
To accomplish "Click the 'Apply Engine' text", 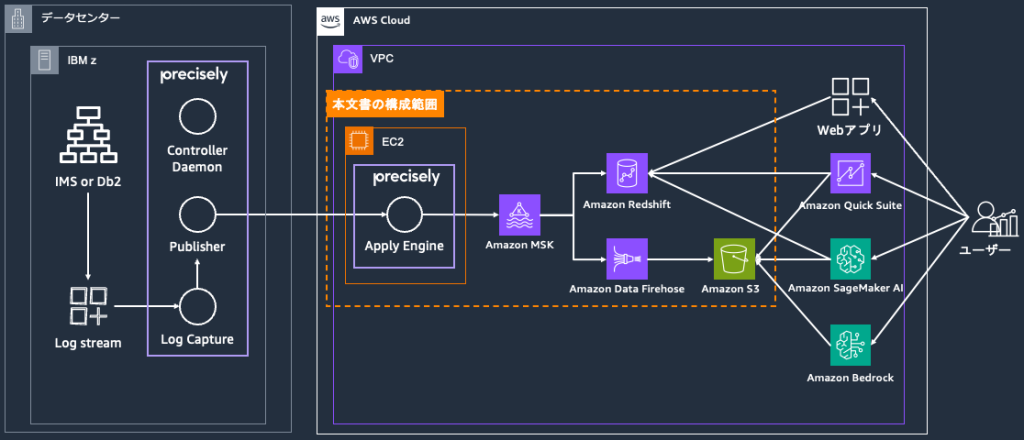I will coord(404,247).
